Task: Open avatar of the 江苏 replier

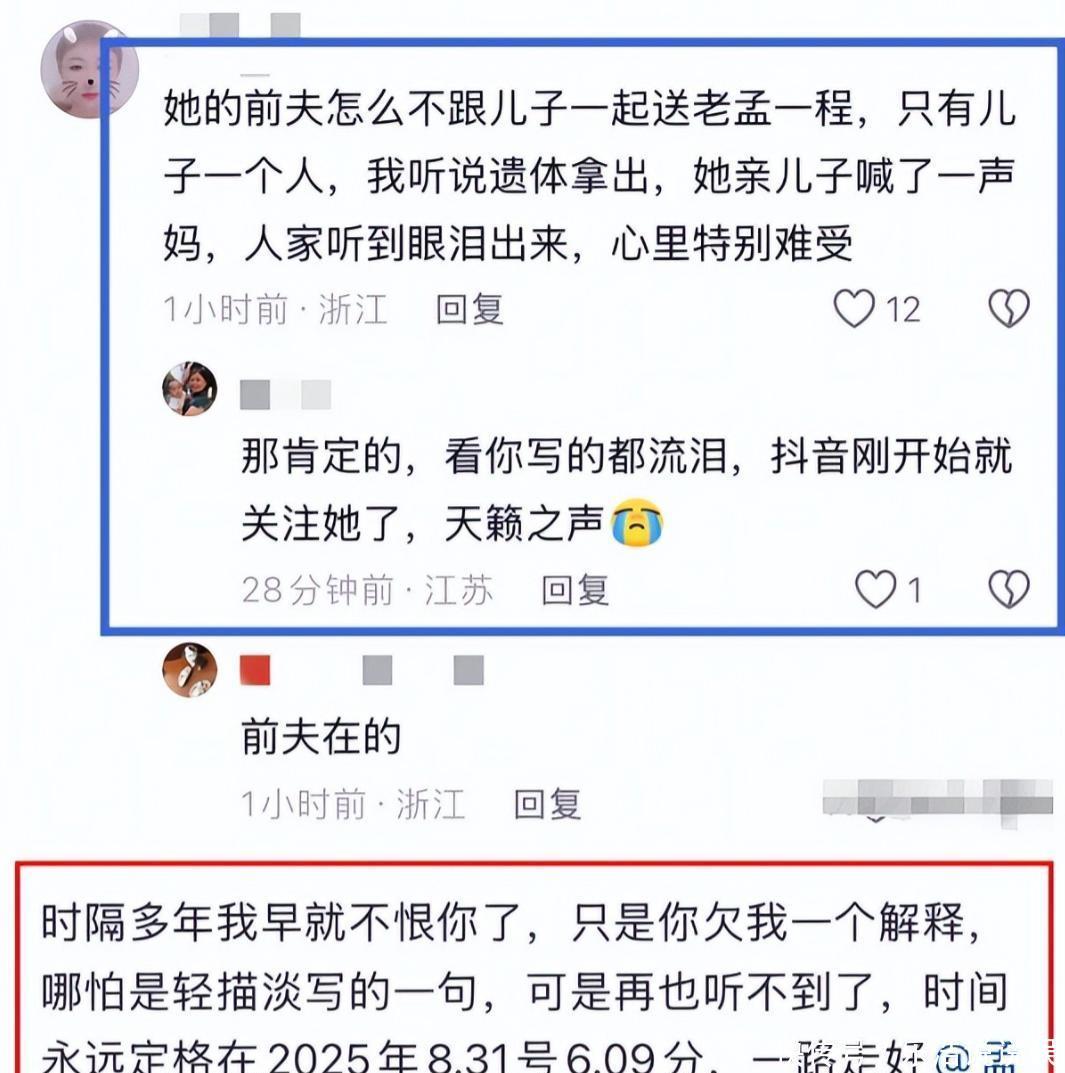Action: pyautogui.click(x=190, y=389)
